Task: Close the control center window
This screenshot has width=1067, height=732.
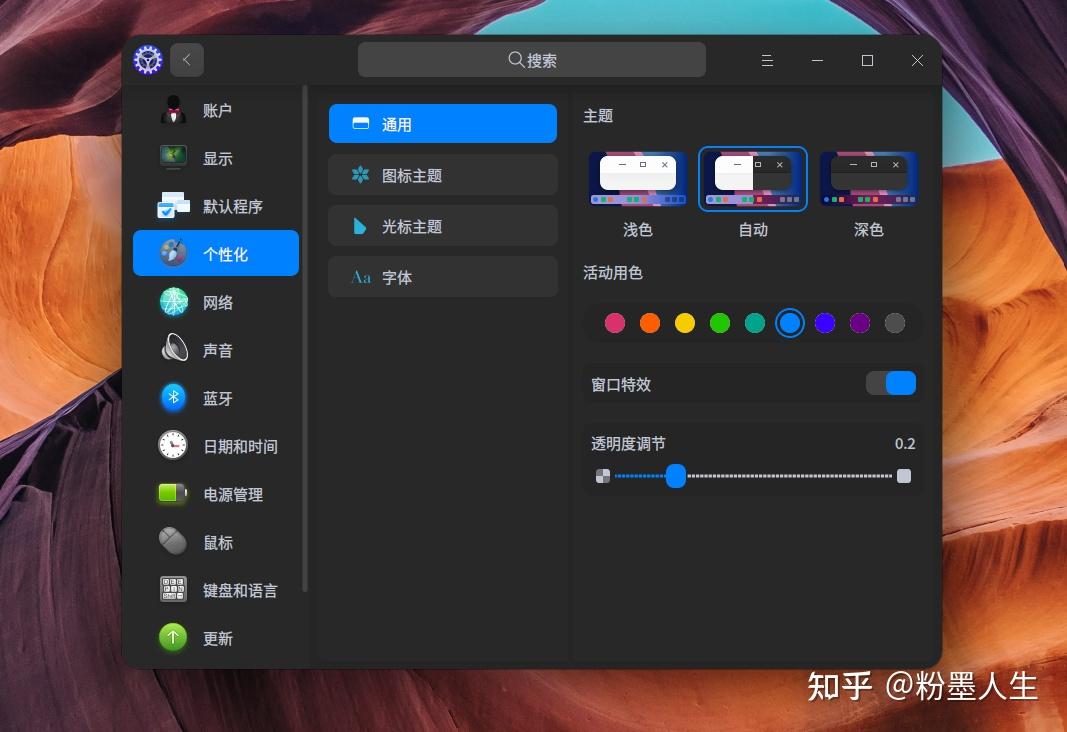Action: coord(917,61)
